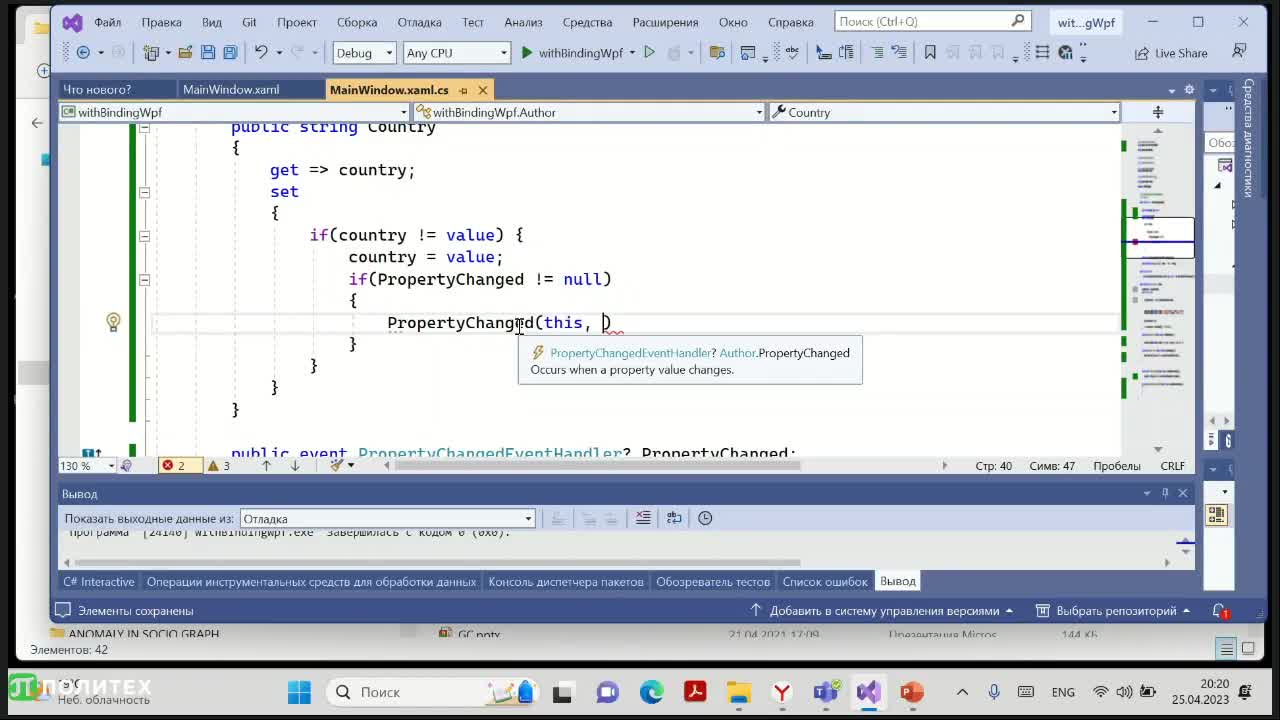Go to previous issue up arrow
Image resolution: width=1280 pixels, height=720 pixels.
[x=266, y=466]
